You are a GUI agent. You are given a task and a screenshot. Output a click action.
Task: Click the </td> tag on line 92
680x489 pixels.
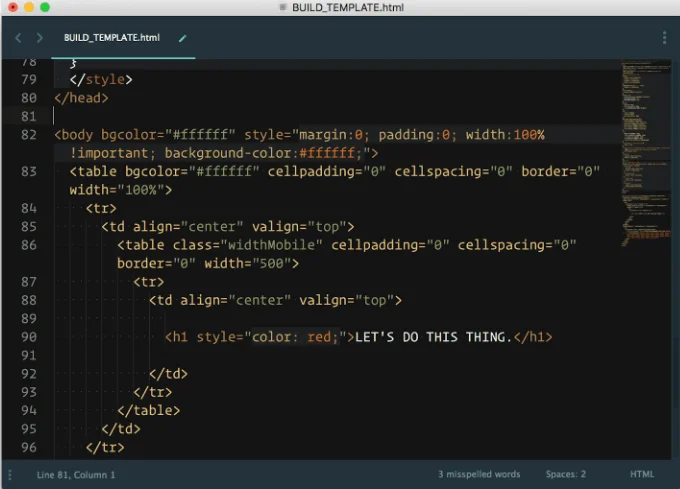[x=168, y=374]
